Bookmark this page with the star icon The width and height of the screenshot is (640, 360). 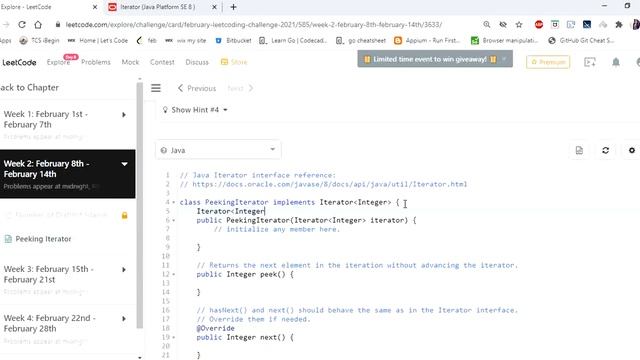coord(519,24)
